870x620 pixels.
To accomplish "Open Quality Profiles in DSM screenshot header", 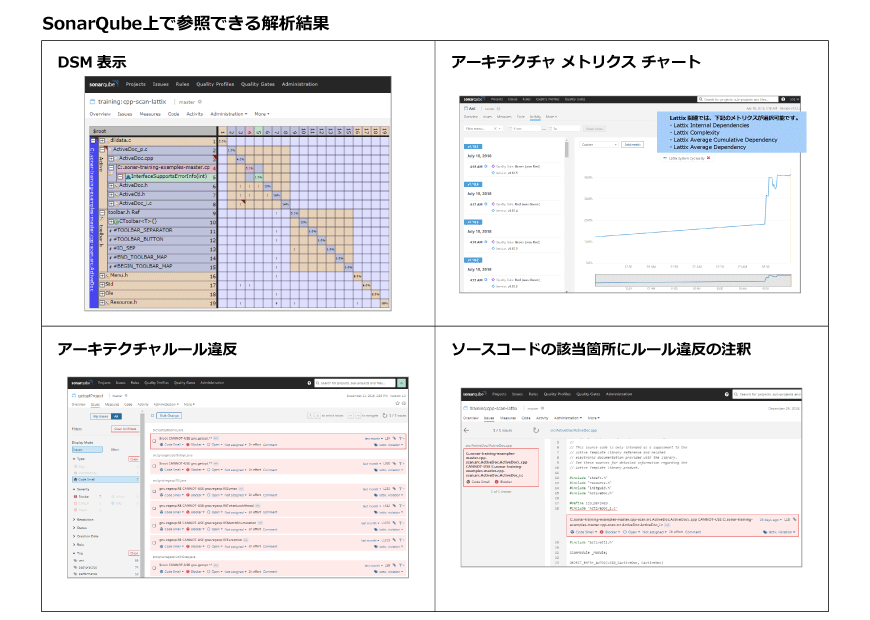I will [x=215, y=84].
